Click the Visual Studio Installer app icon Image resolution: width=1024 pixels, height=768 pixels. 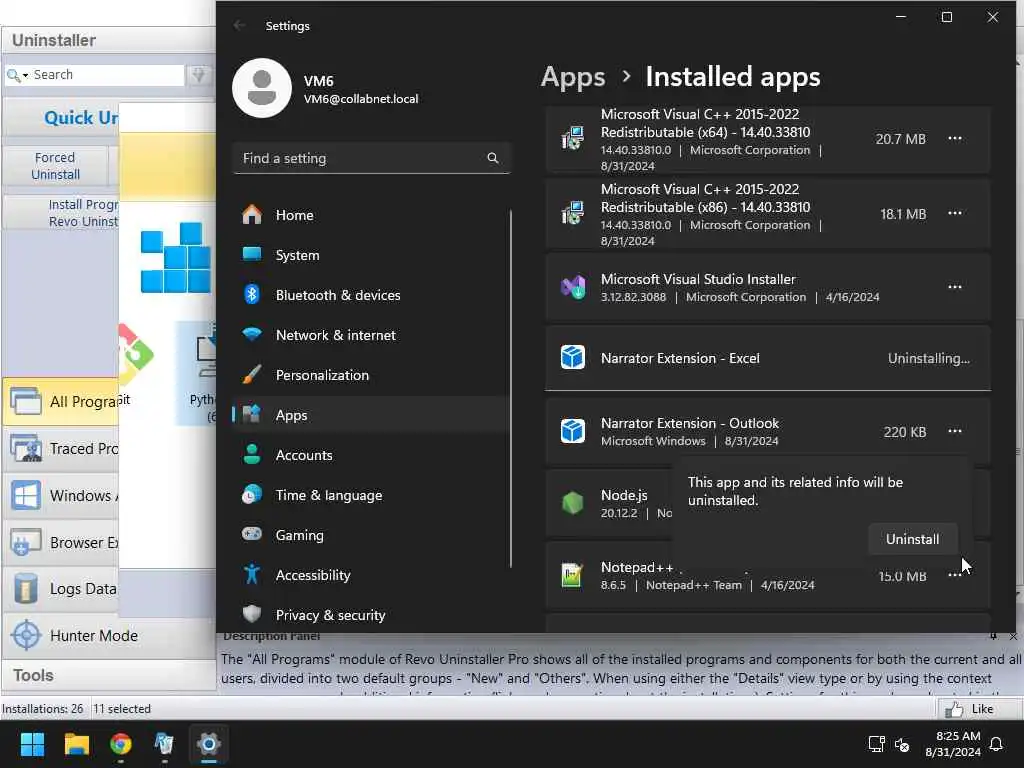tap(573, 287)
